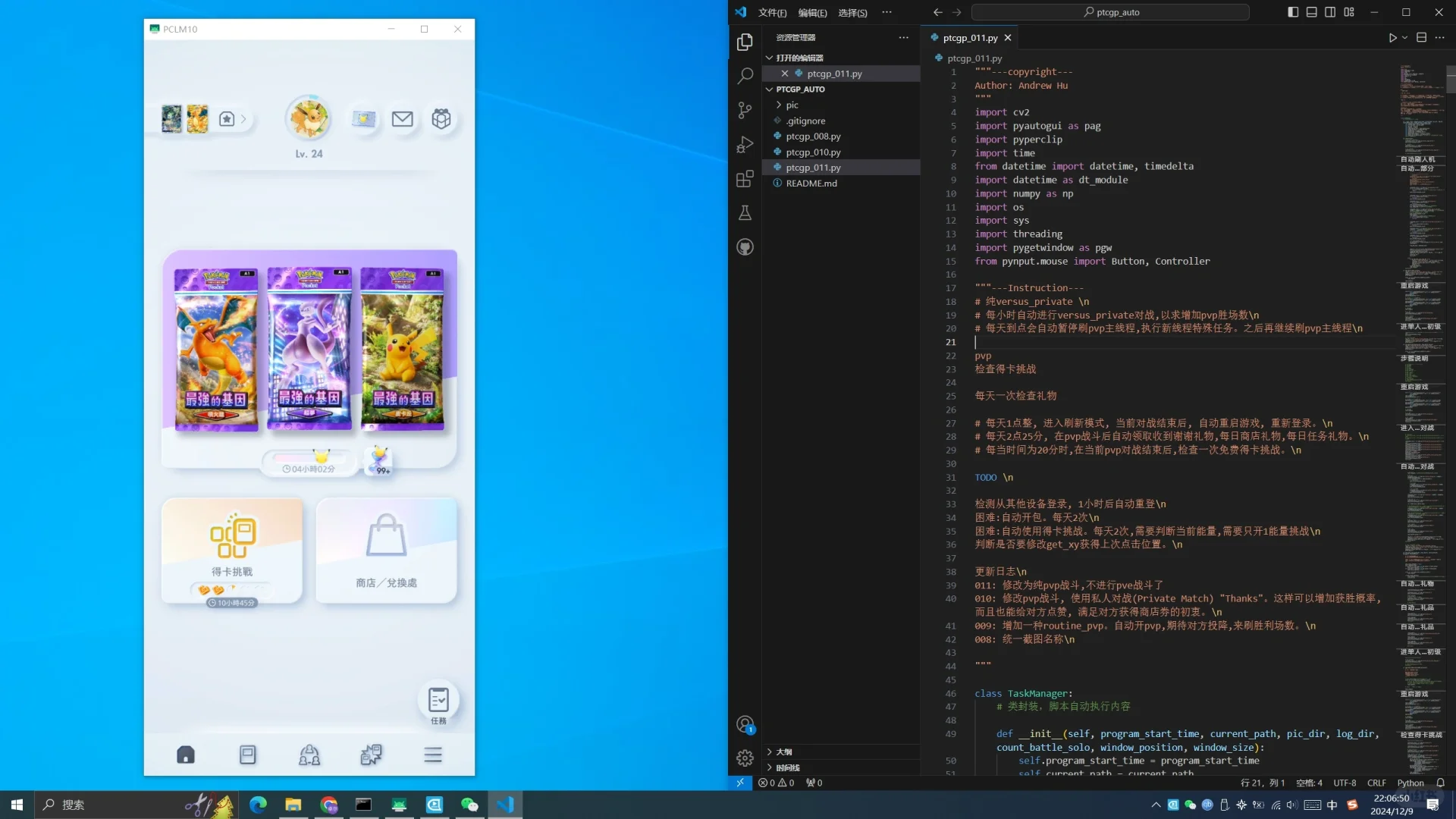Open ptcgp_010.py in the file explorer
This screenshot has width=1456, height=819.
[813, 152]
